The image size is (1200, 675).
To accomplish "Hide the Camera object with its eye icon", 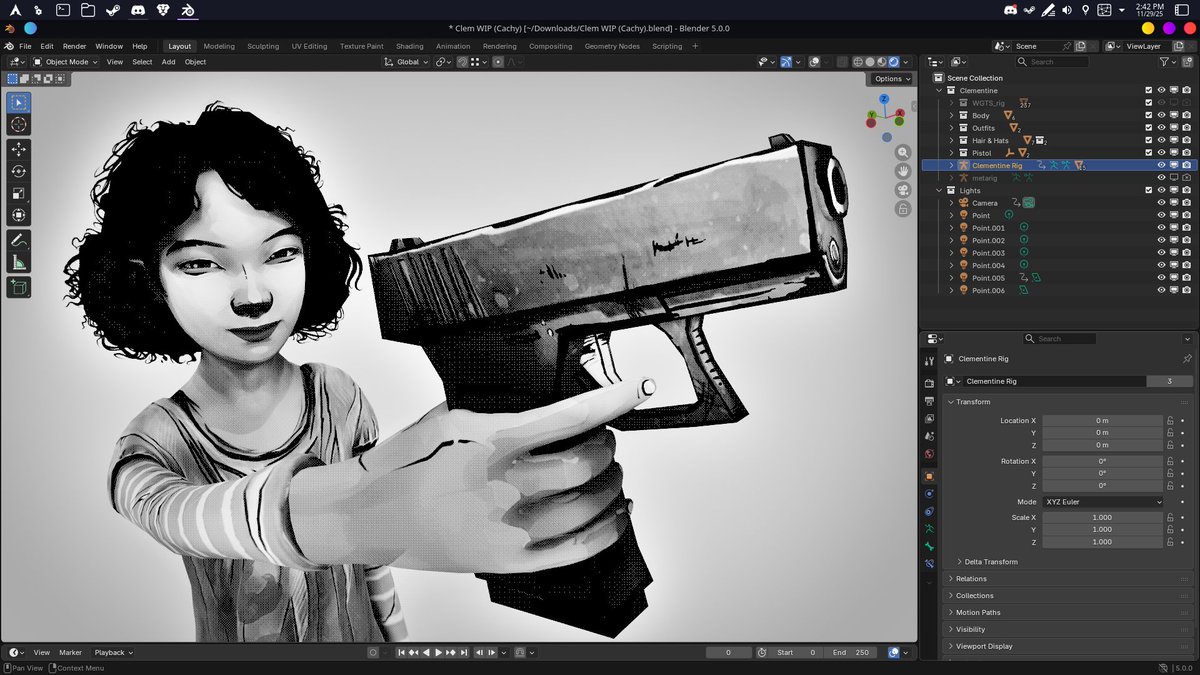I will click(x=1161, y=203).
